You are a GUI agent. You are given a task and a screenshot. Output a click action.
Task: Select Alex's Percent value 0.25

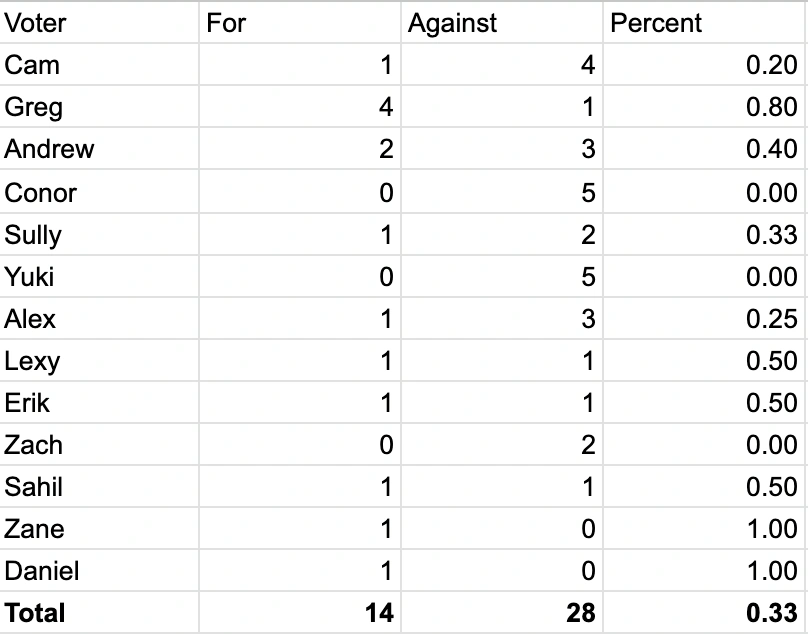[x=772, y=319]
